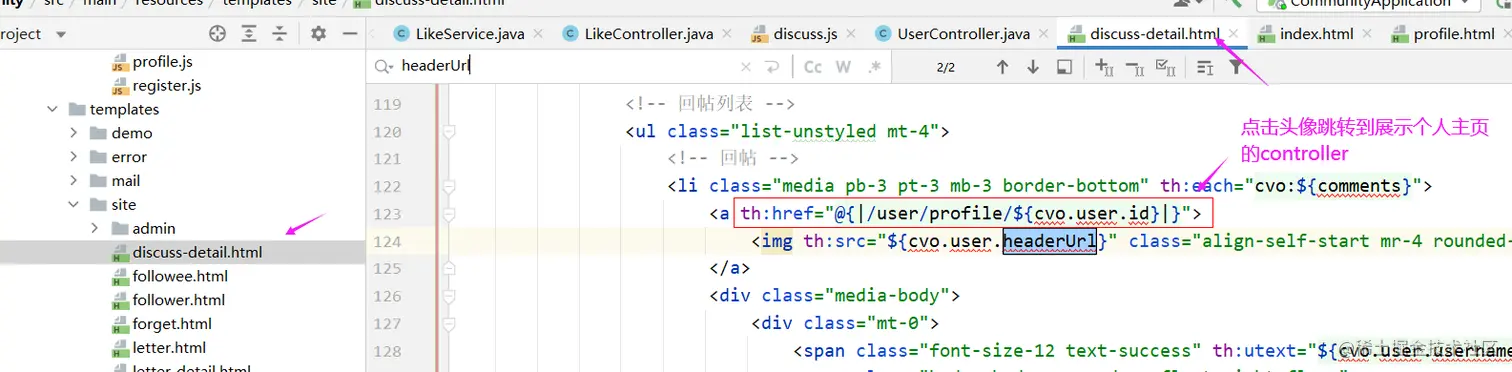Open find results in window icon
The image size is (1512, 372).
click(x=1064, y=67)
